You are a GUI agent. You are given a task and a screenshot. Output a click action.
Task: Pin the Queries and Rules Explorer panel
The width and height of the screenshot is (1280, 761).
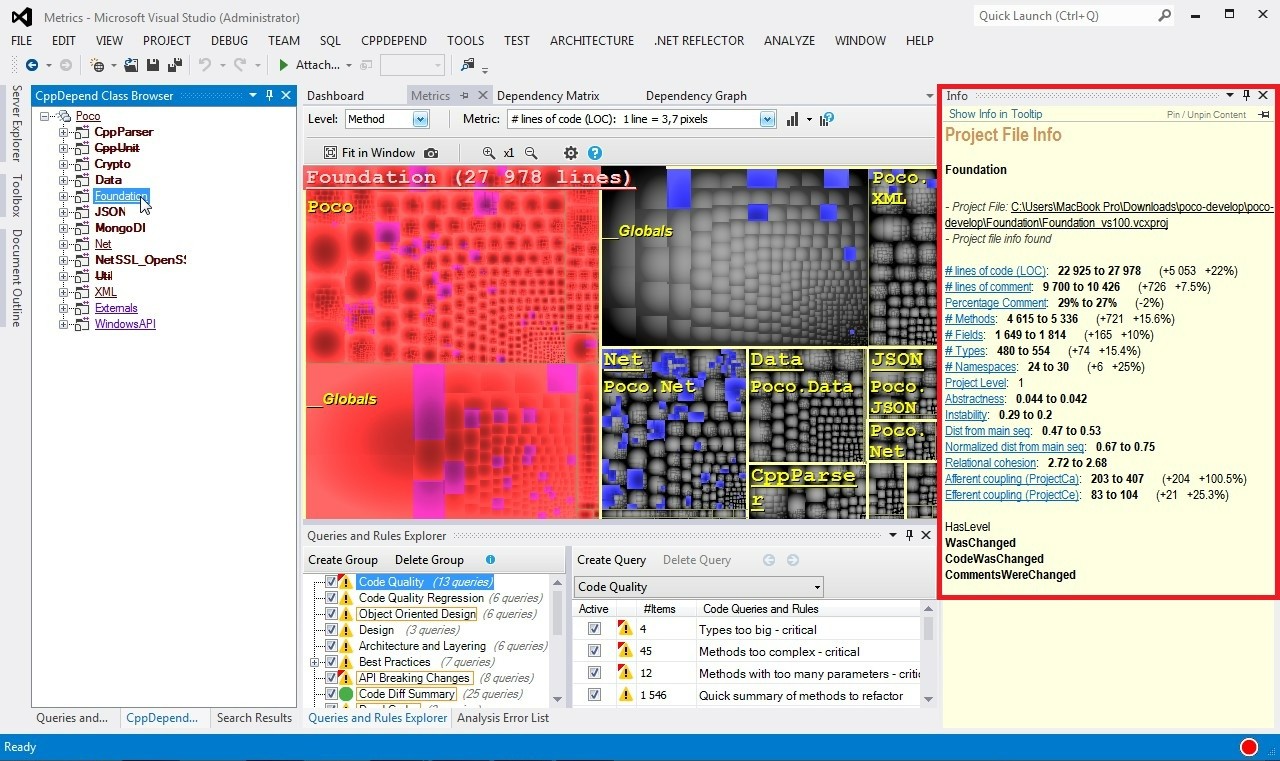(x=909, y=535)
